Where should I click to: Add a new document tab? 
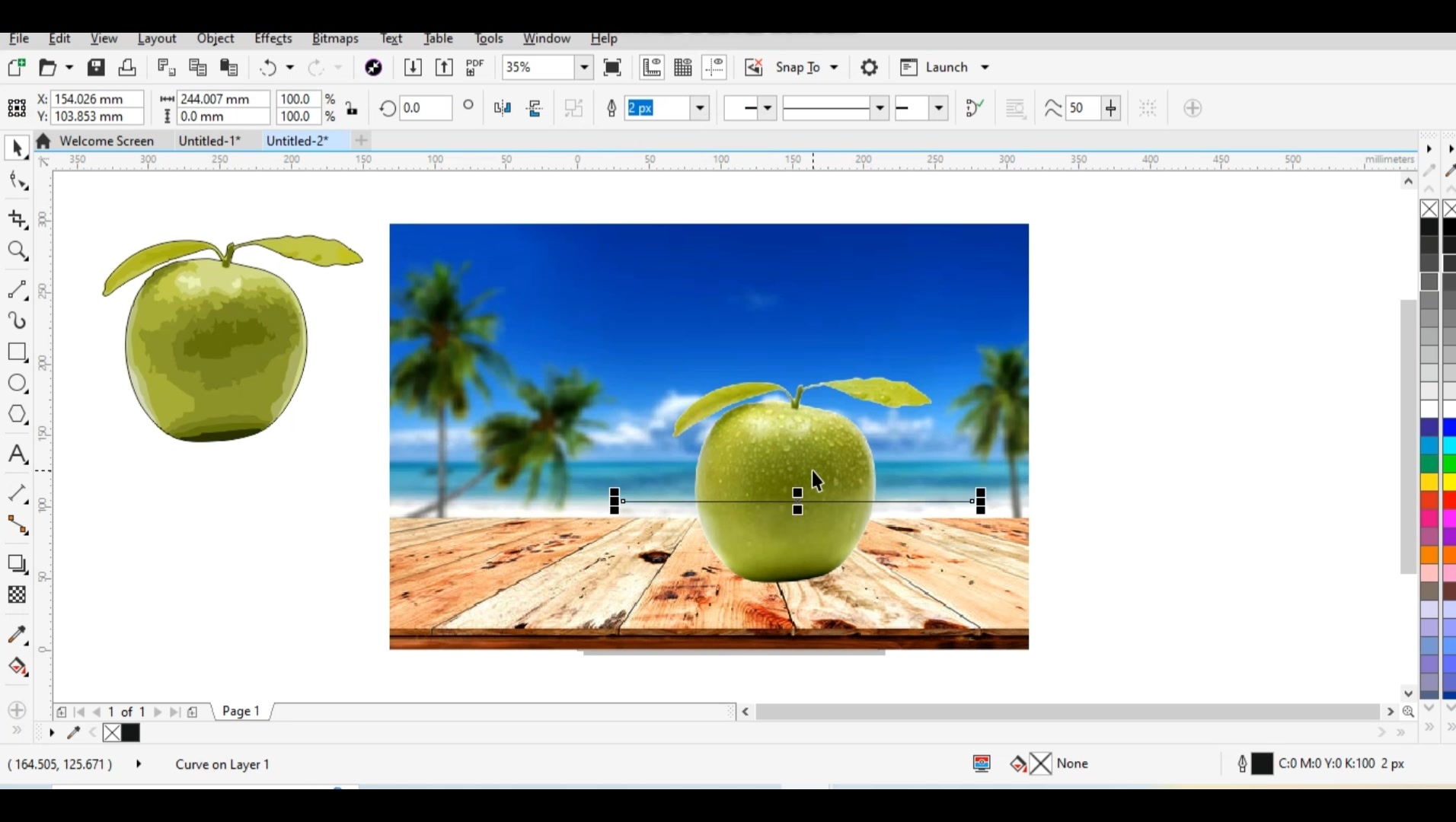coord(361,140)
